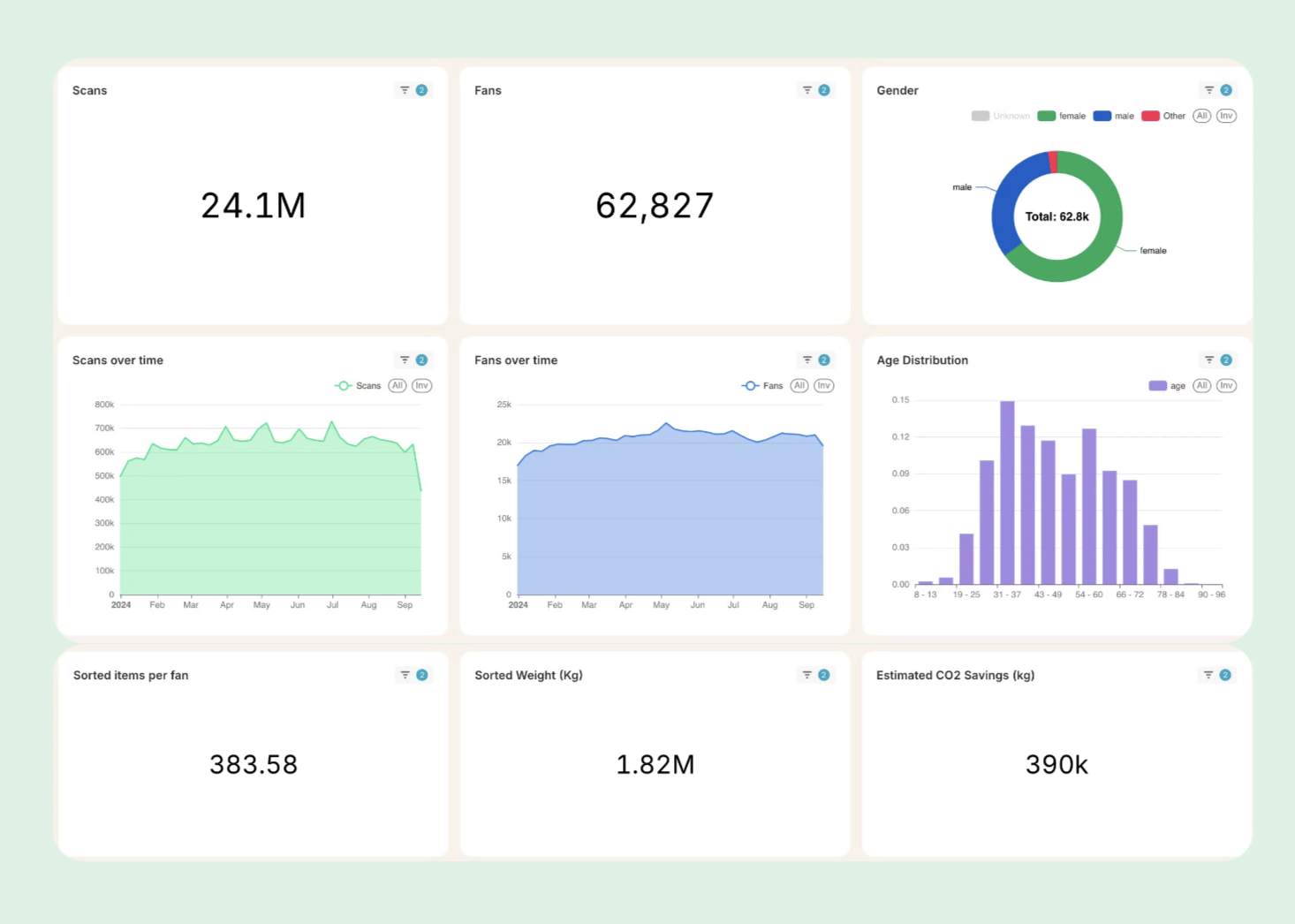The image size is (1295, 924).
Task: Open the filter icon on Fans over time
Action: pos(807,360)
